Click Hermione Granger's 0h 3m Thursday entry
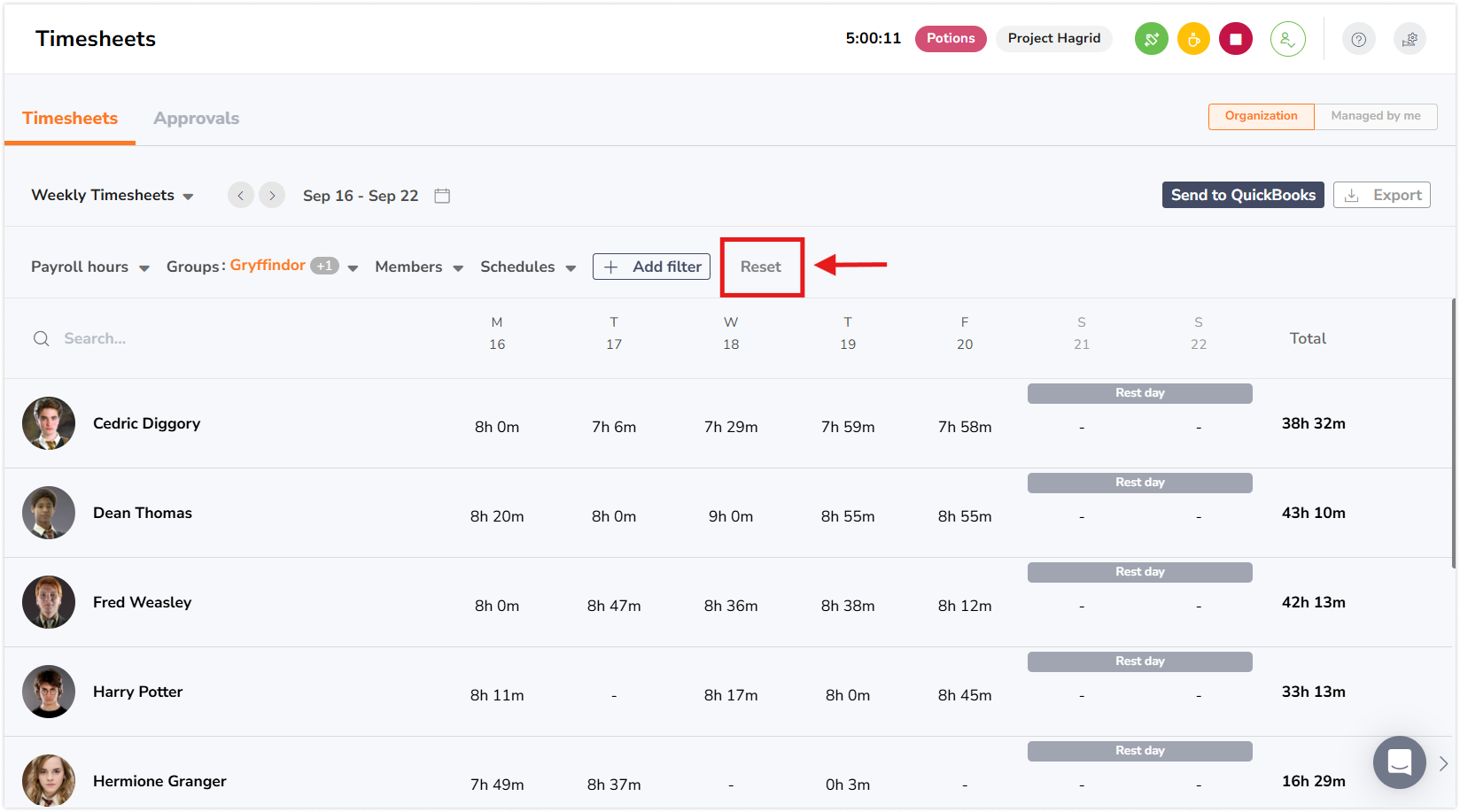Image resolution: width=1460 pixels, height=812 pixels. point(848,785)
